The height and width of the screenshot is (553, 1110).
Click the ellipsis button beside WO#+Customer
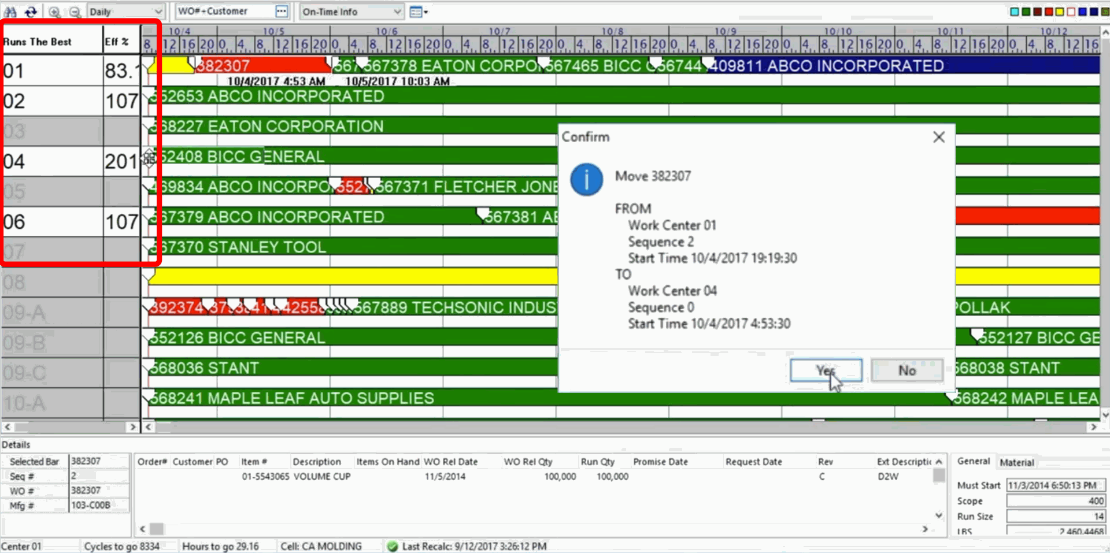click(x=282, y=11)
